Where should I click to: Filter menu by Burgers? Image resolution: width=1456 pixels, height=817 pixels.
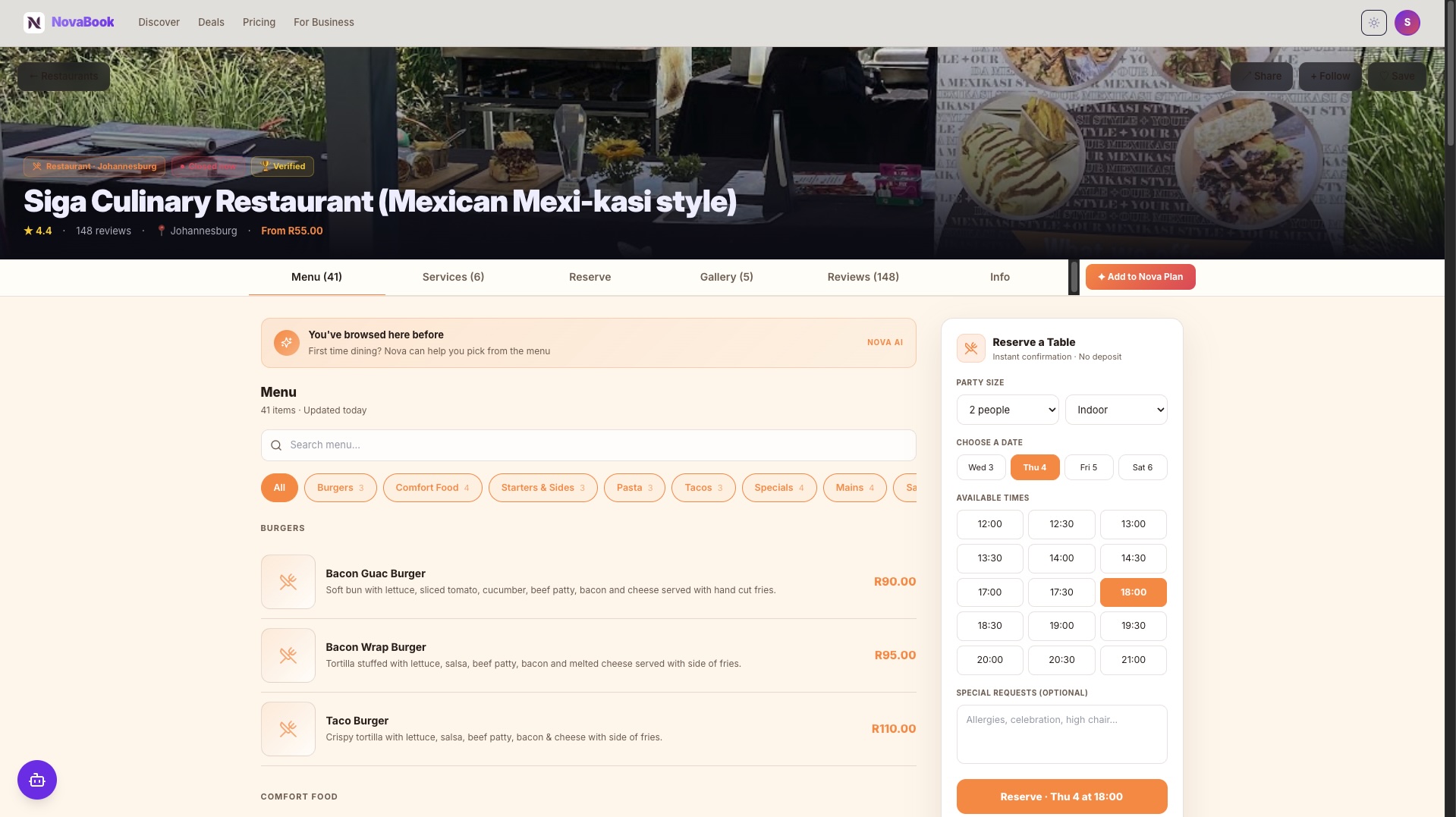341,488
